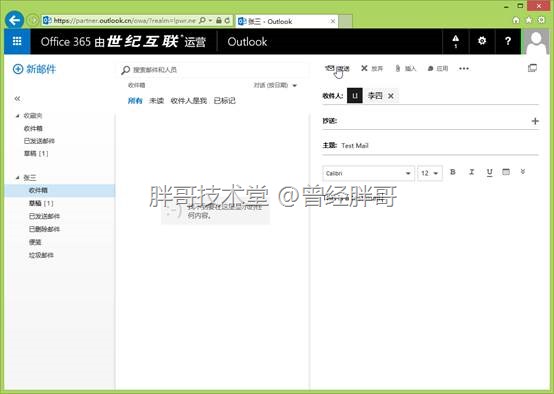Switch to the 未读 filter tab

[x=157, y=101]
